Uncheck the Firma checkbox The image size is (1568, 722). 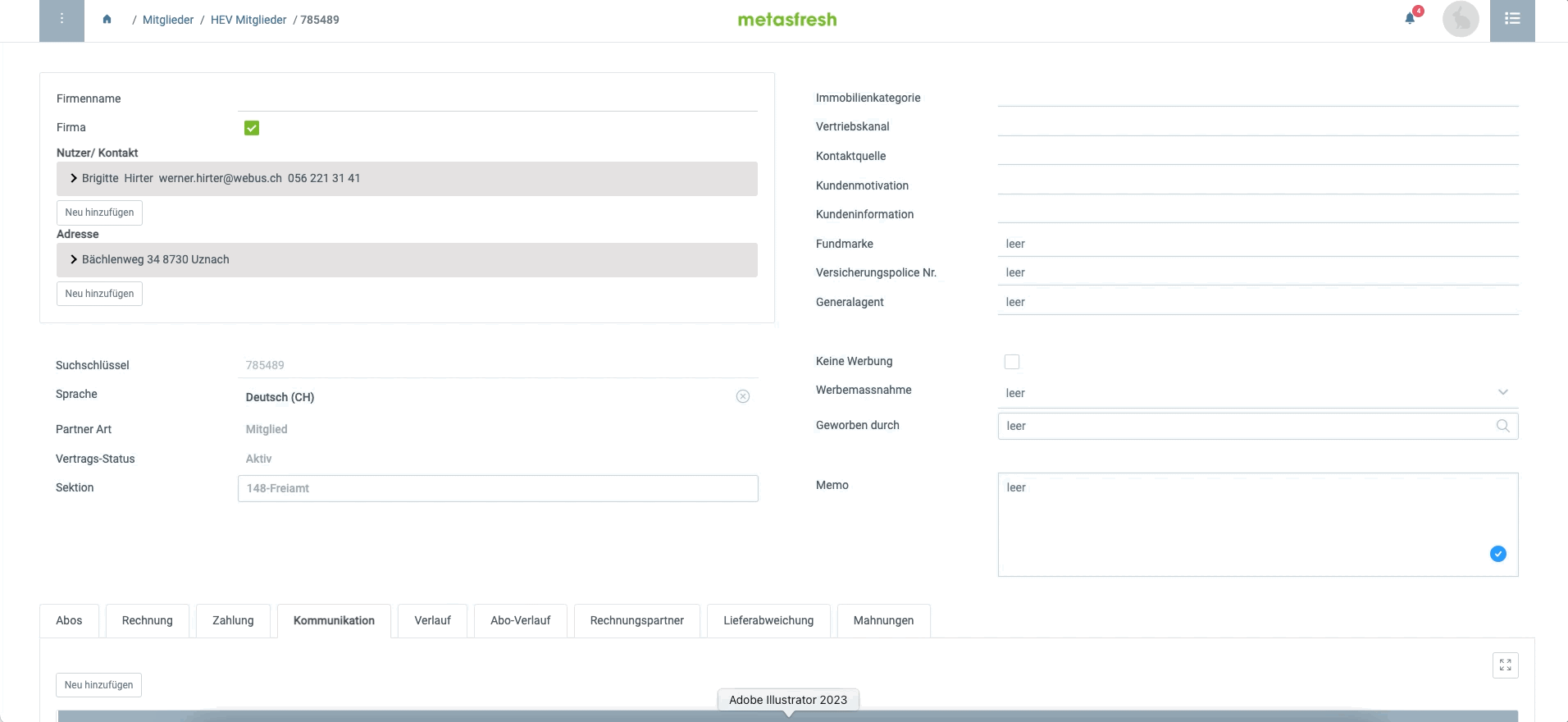point(252,128)
